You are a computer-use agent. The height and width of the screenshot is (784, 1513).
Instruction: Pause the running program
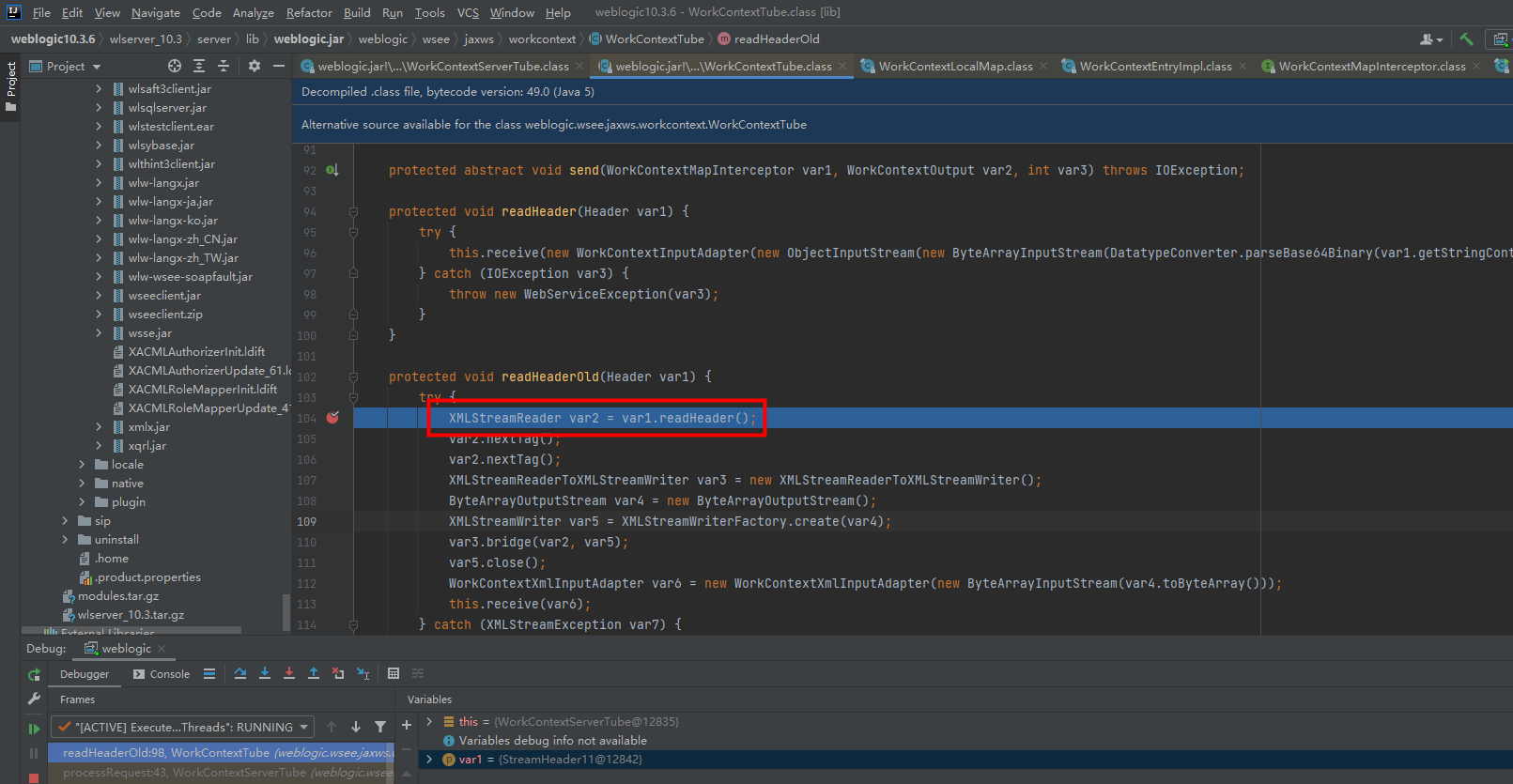[x=35, y=753]
